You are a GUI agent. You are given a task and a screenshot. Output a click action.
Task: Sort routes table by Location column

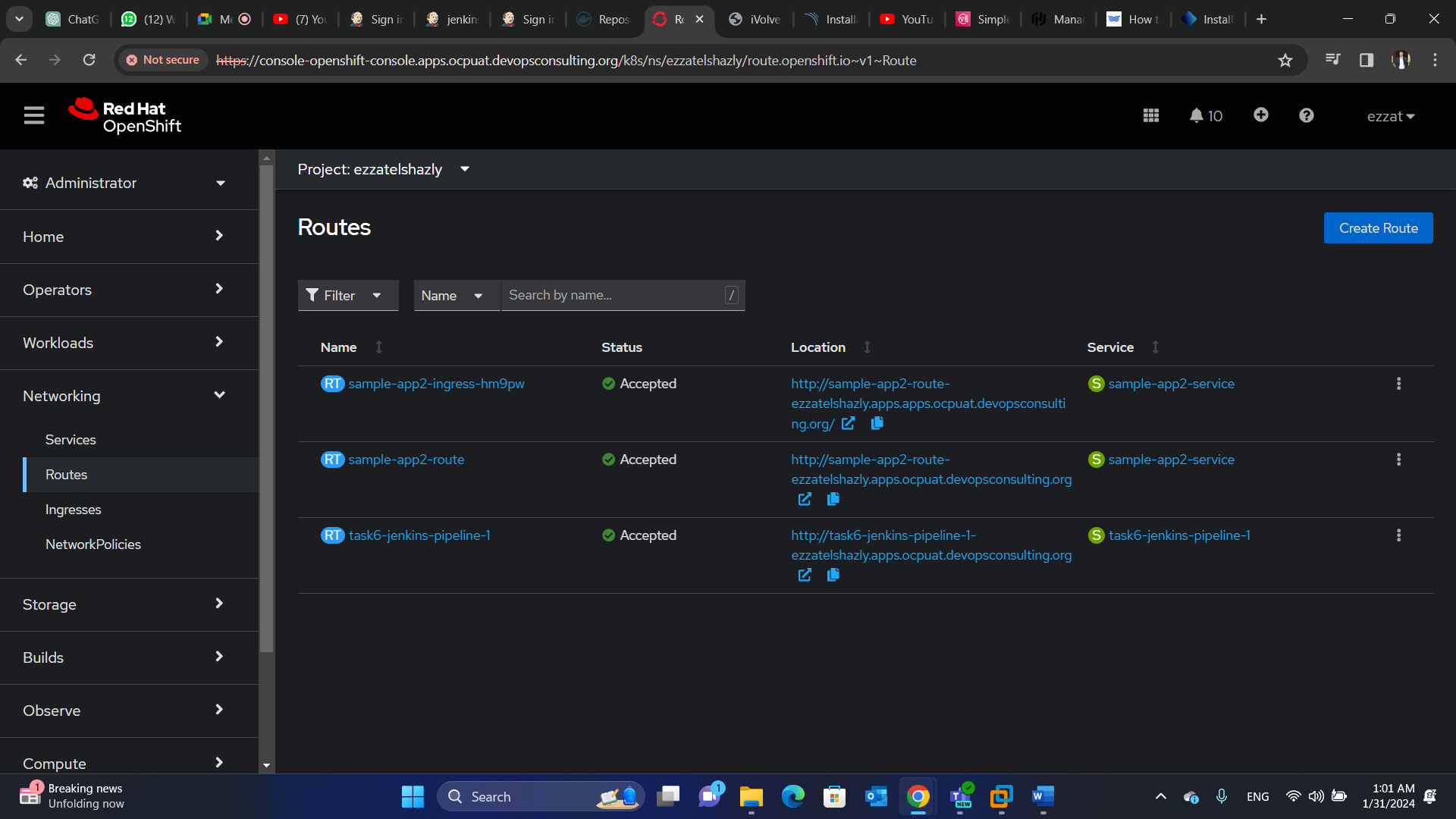pos(818,347)
